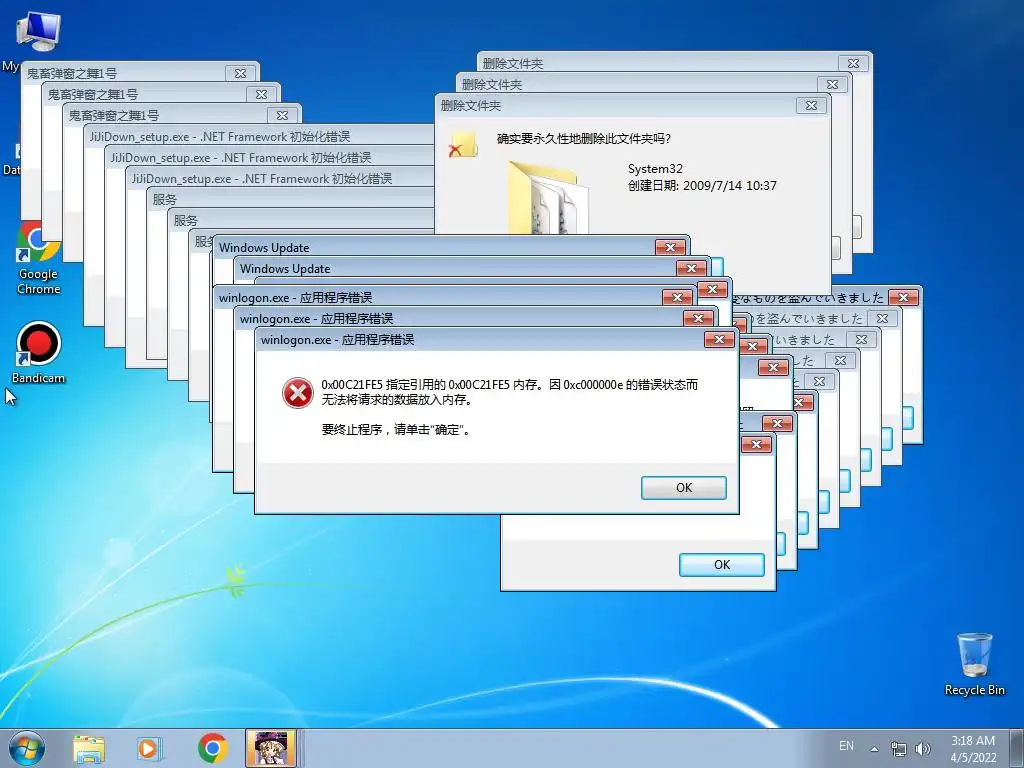The height and width of the screenshot is (768, 1024).
Task: Click the frontmost JiJiDown_setup.exe title bar
Action: pos(281,178)
